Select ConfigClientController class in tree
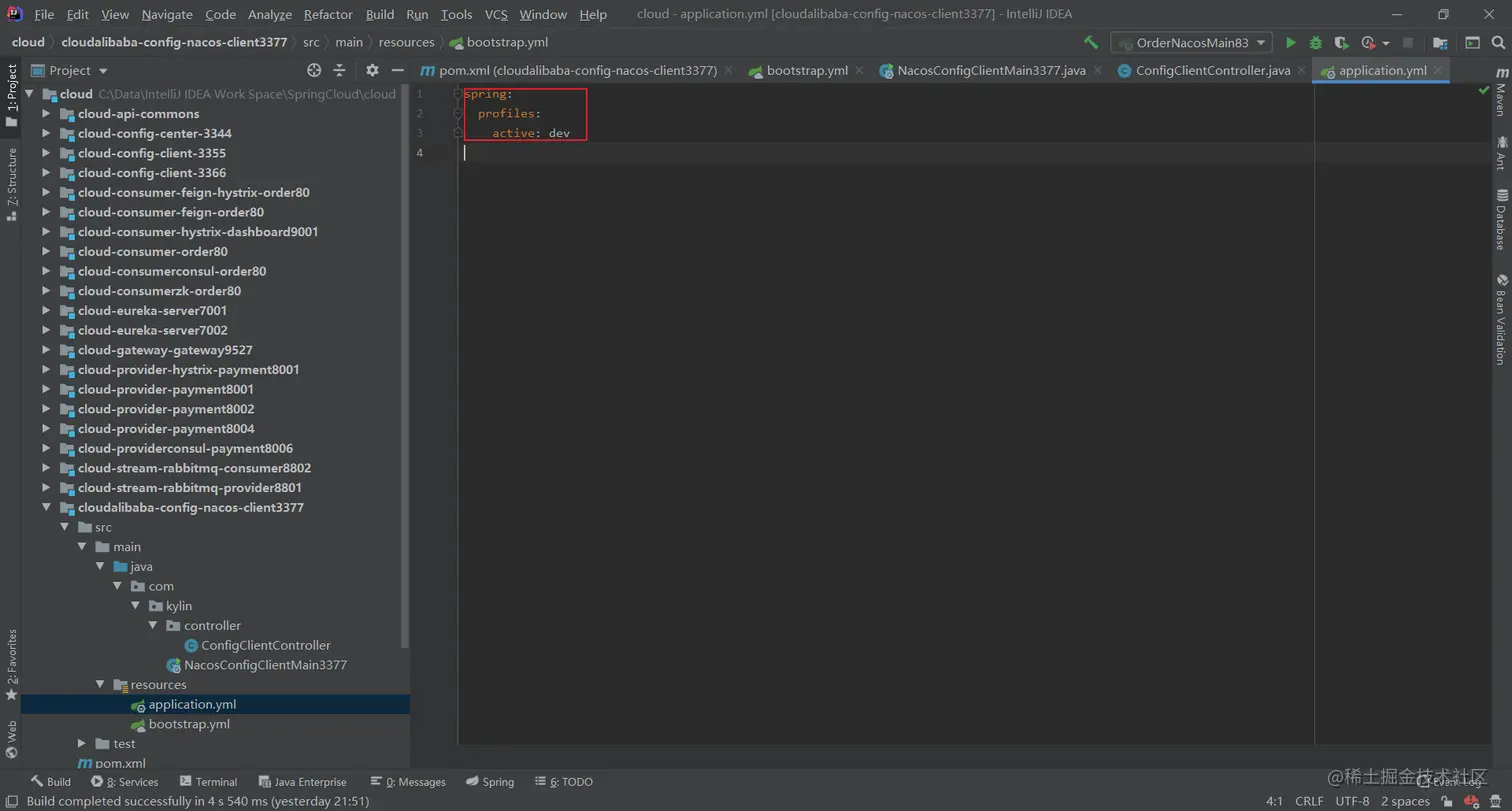 (x=265, y=645)
